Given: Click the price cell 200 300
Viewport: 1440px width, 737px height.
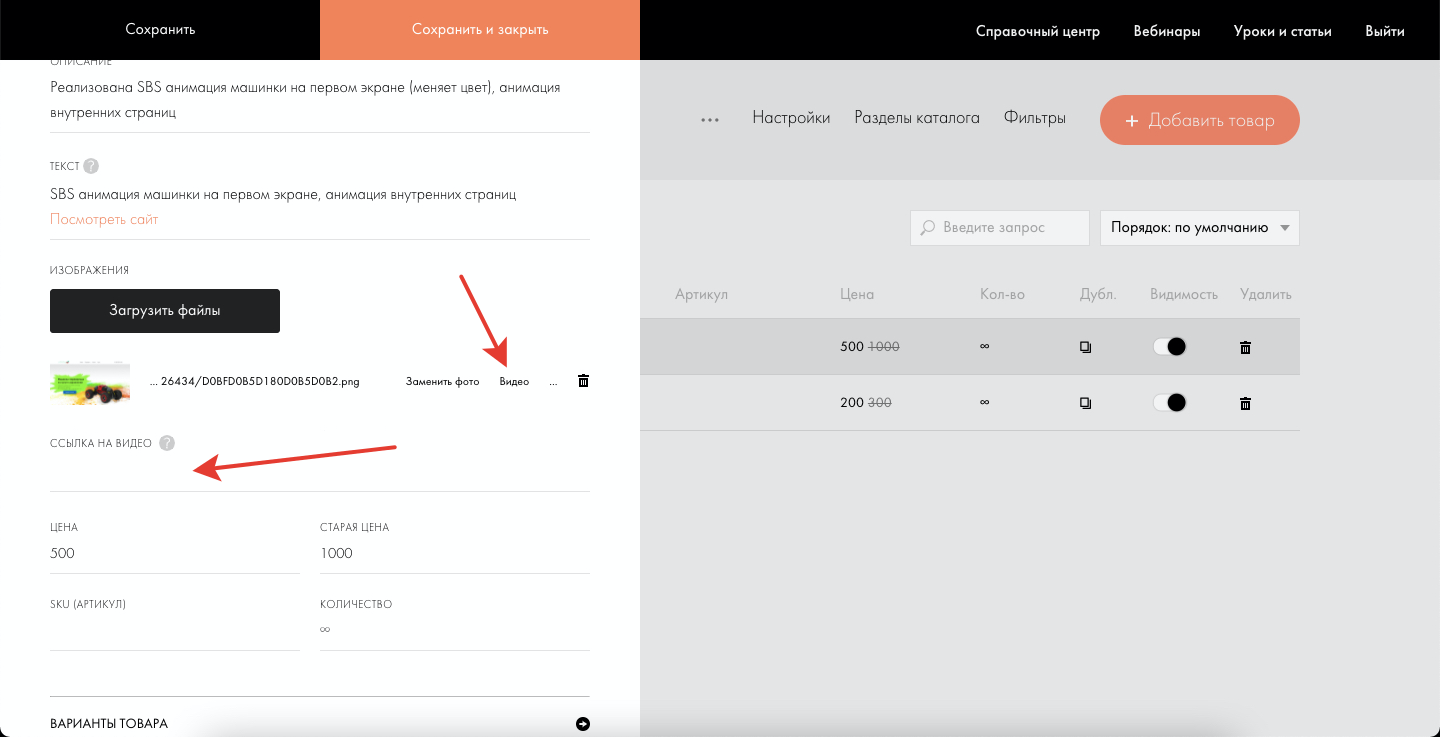Looking at the screenshot, I should coord(866,402).
